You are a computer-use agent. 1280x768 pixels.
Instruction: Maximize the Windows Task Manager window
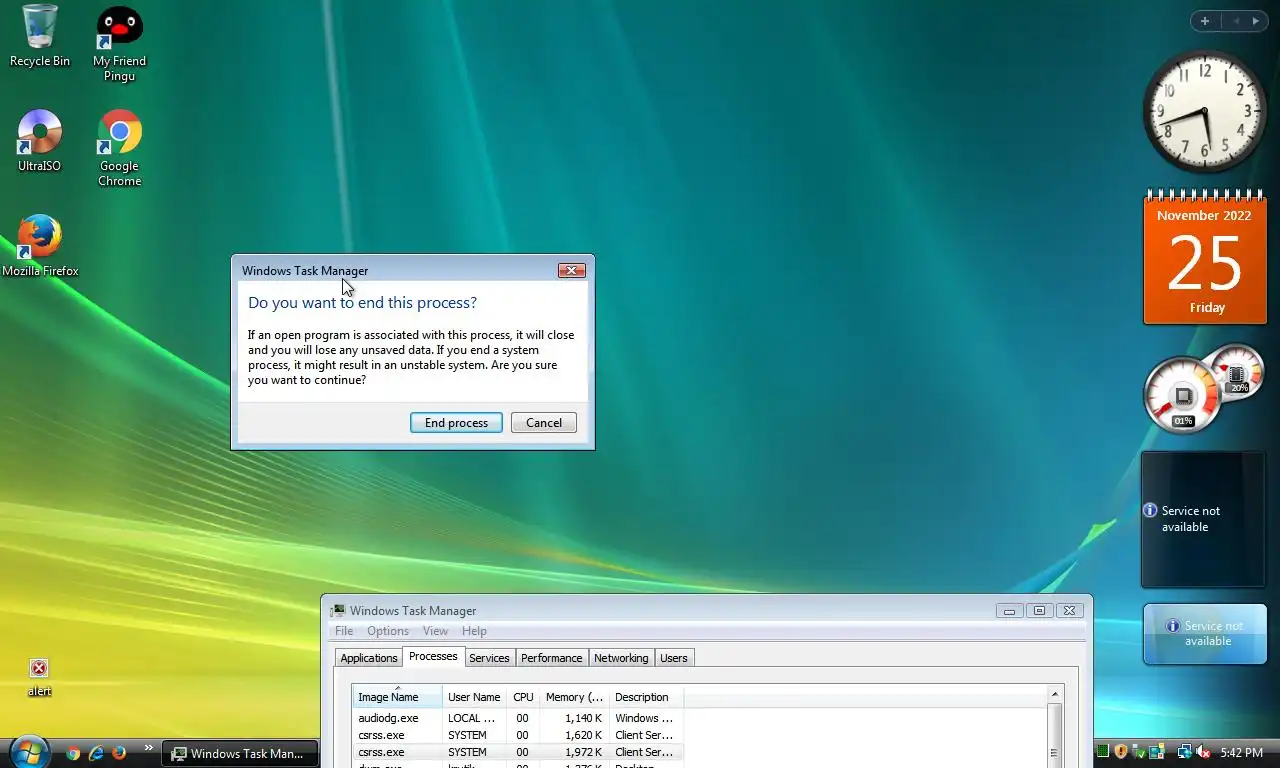[x=1039, y=611]
